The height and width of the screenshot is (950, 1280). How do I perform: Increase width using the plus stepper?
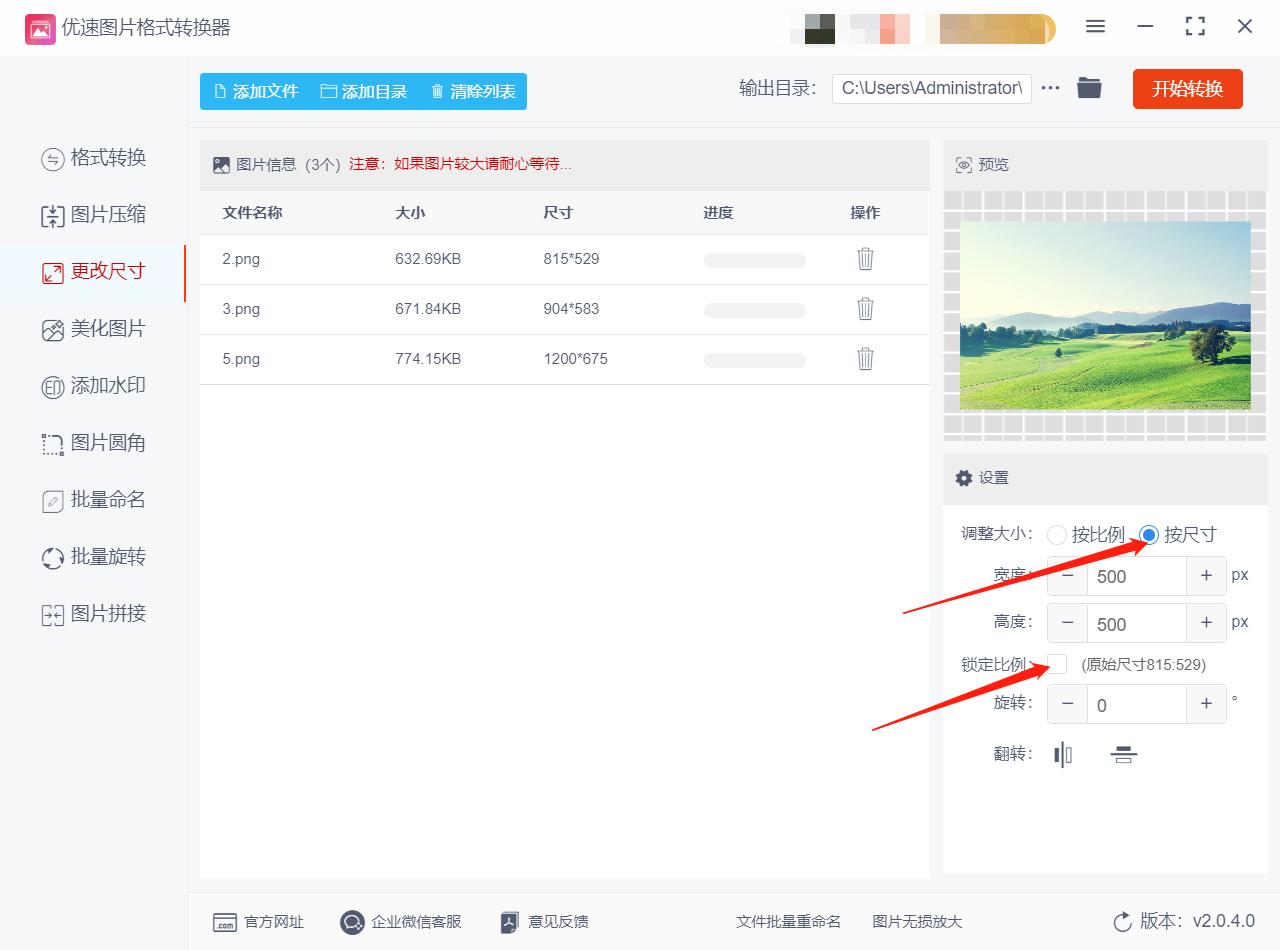tap(1206, 576)
